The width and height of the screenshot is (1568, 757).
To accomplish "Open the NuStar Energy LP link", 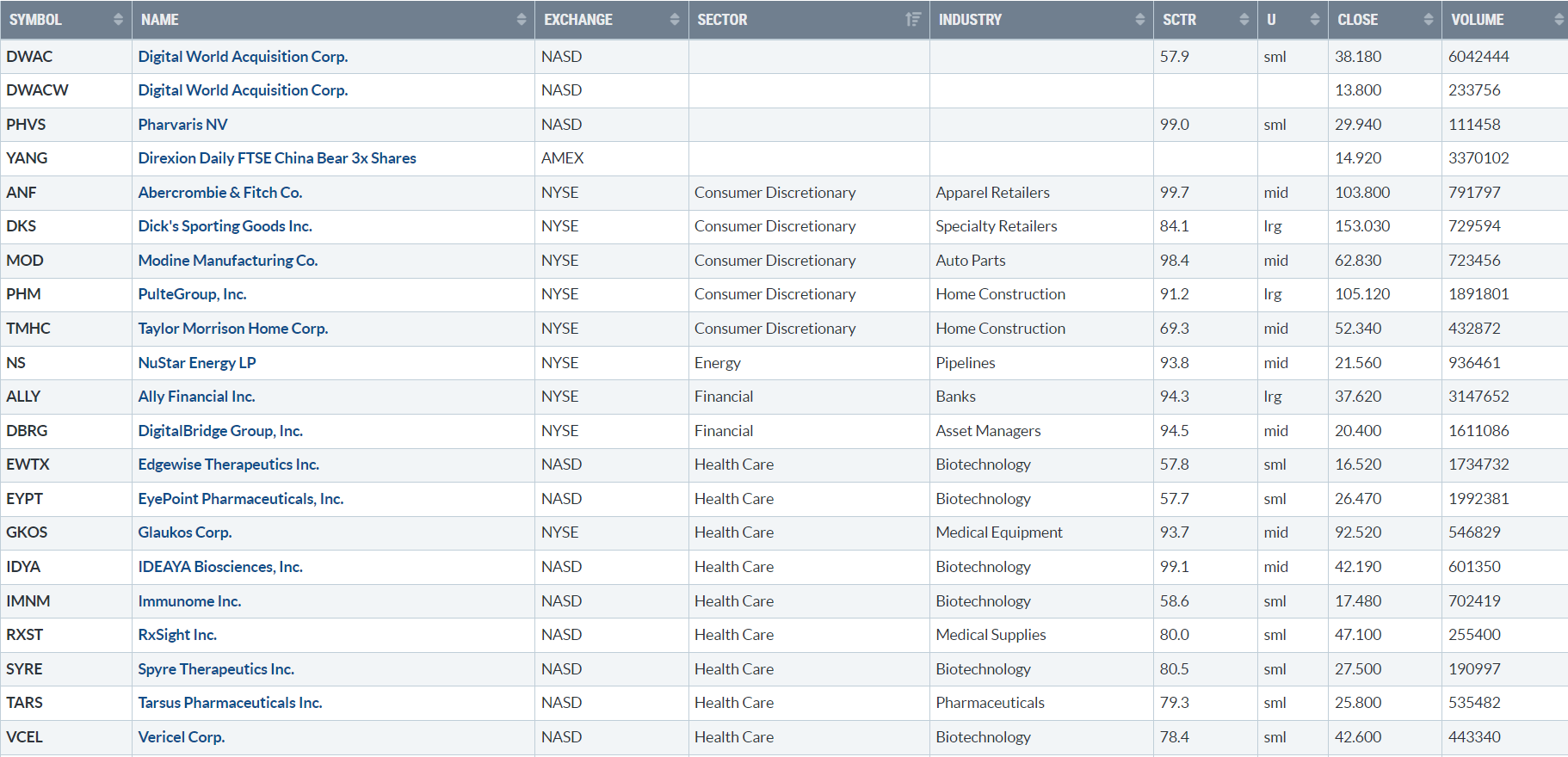I will 197,363.
